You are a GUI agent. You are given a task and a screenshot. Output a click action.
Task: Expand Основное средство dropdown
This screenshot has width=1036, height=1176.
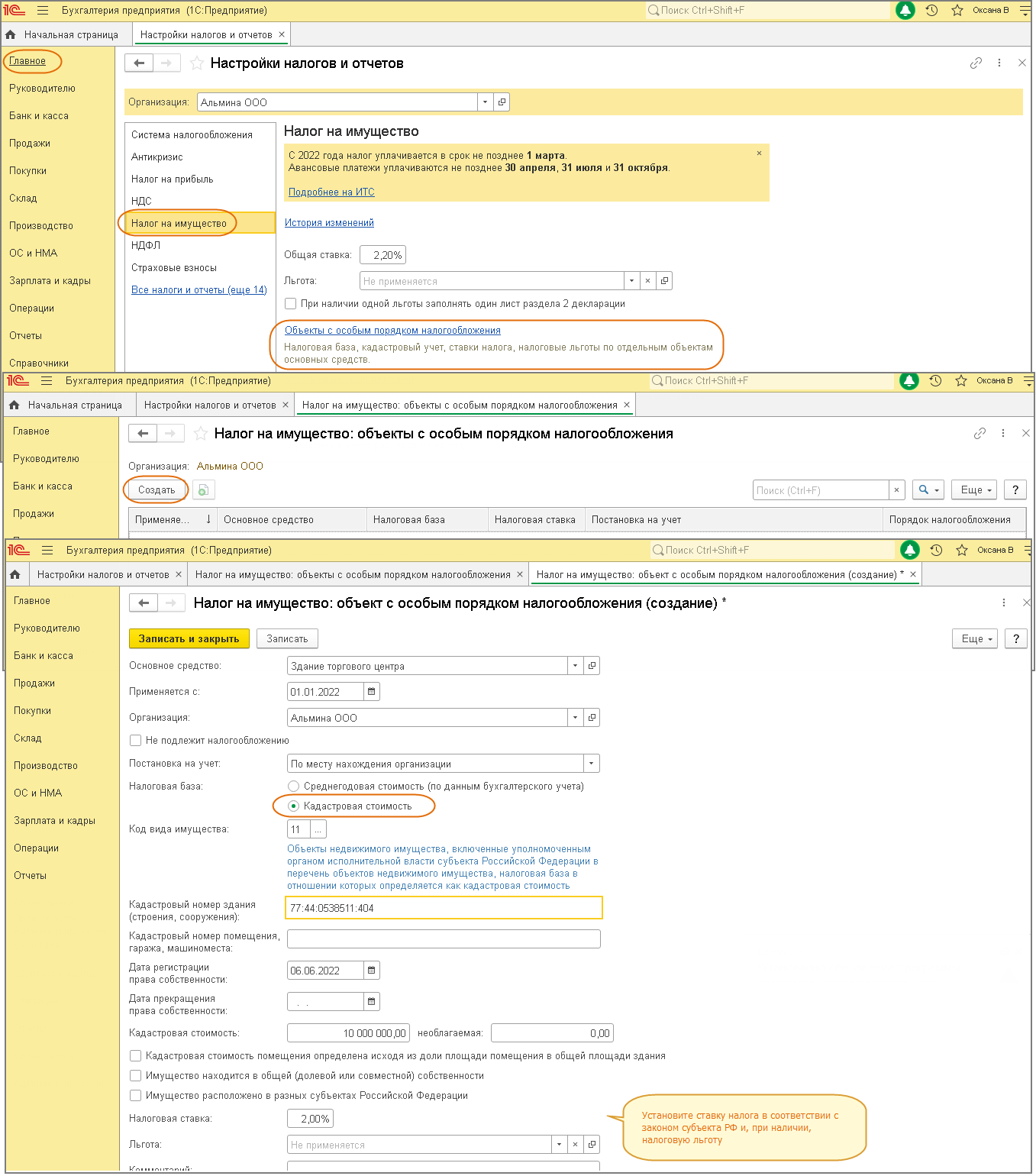point(575,666)
